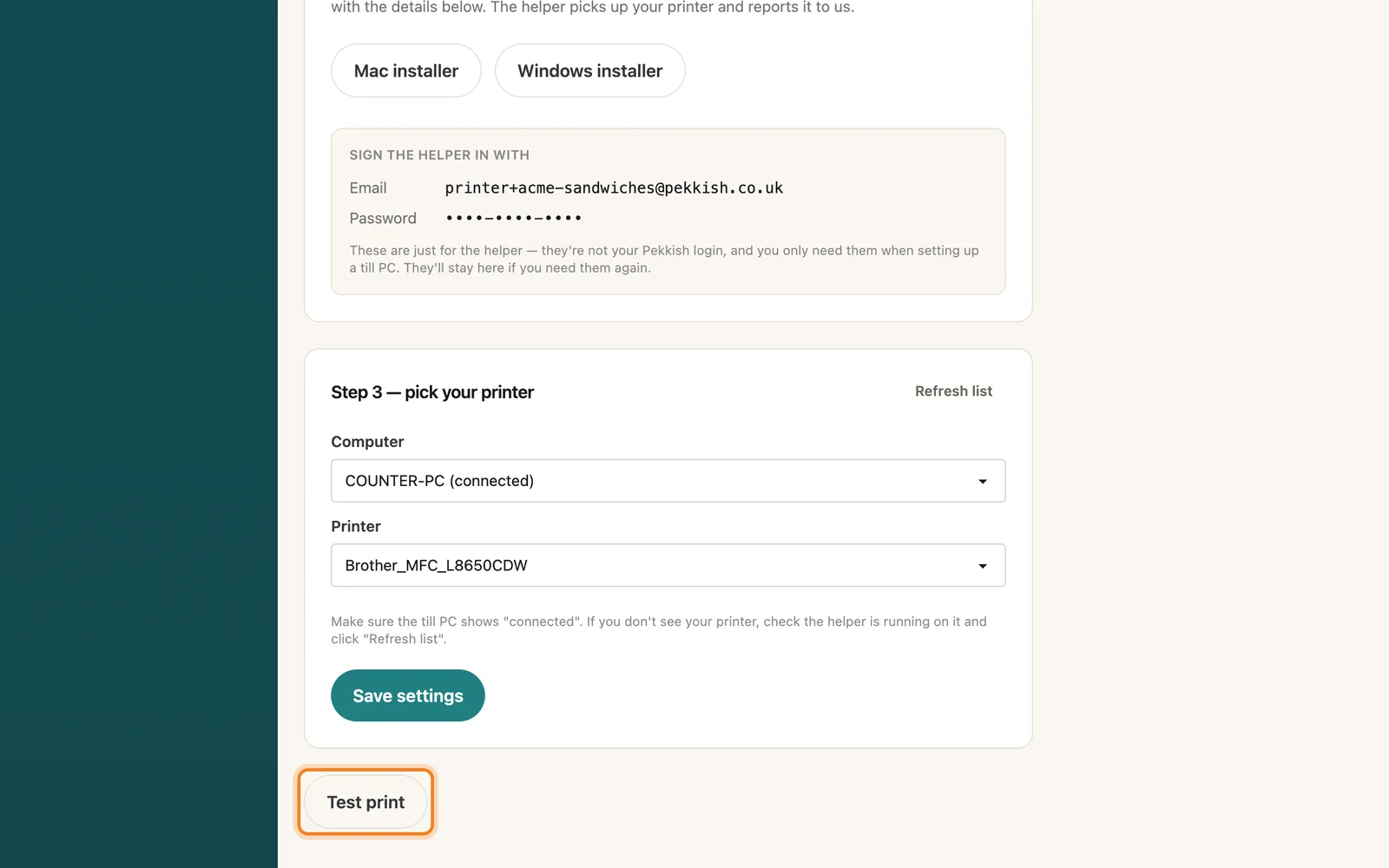The width and height of the screenshot is (1389, 868).
Task: Select the helper email address text
Action: [614, 187]
